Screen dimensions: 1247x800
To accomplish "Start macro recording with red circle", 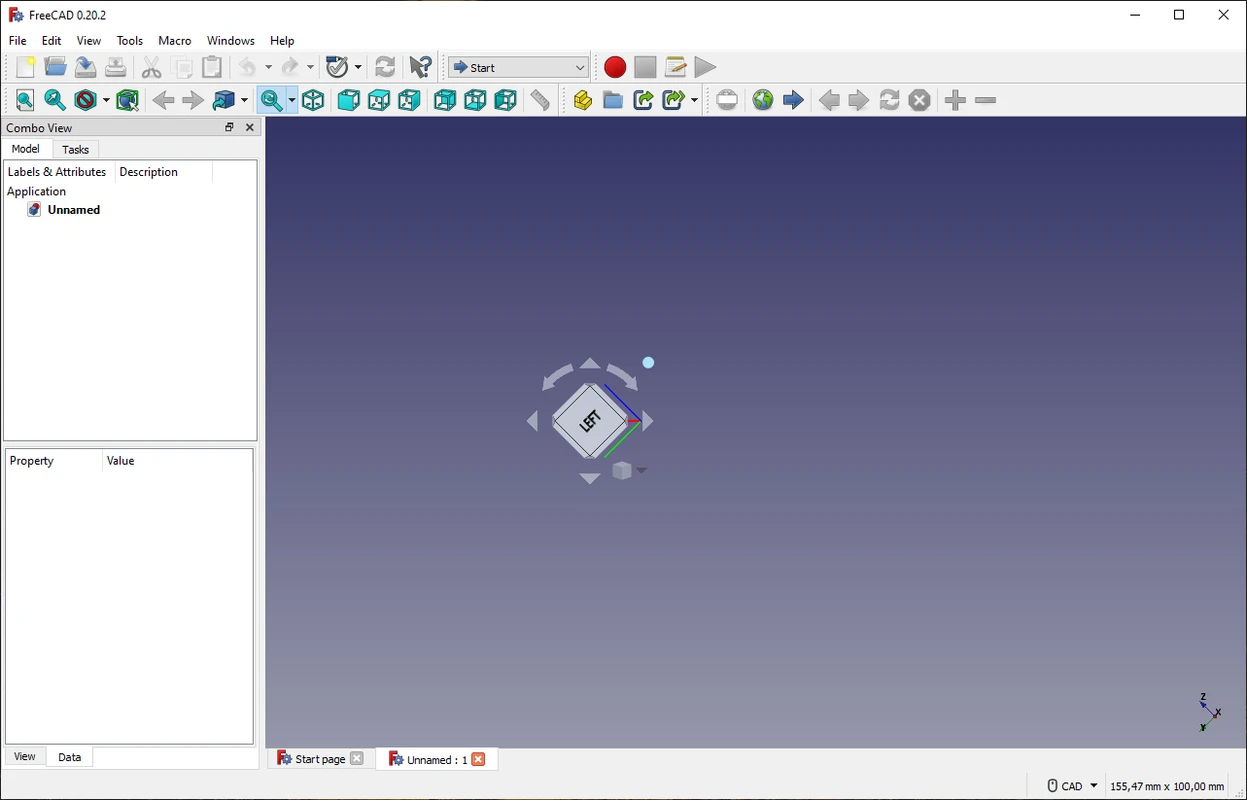I will click(615, 67).
